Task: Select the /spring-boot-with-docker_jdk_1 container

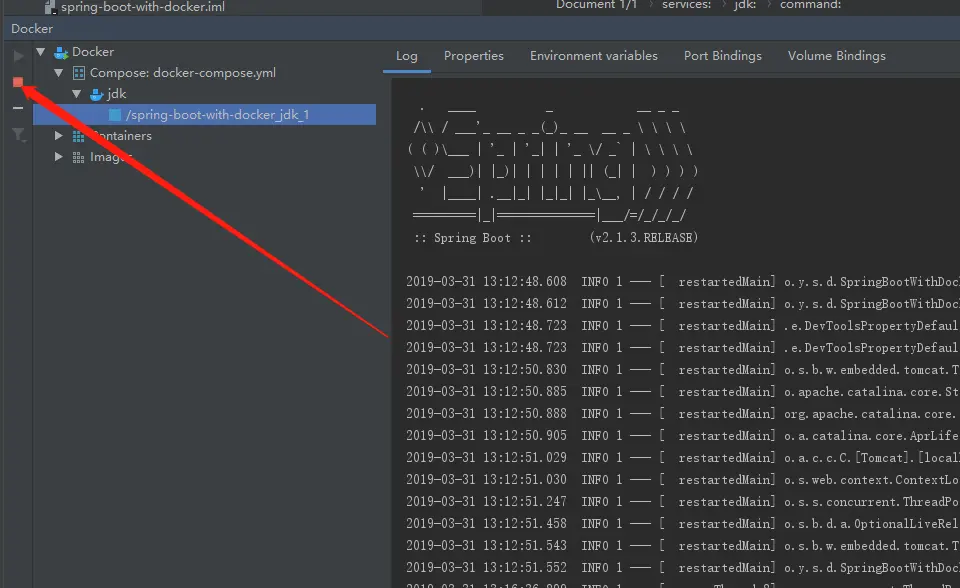Action: click(204, 115)
